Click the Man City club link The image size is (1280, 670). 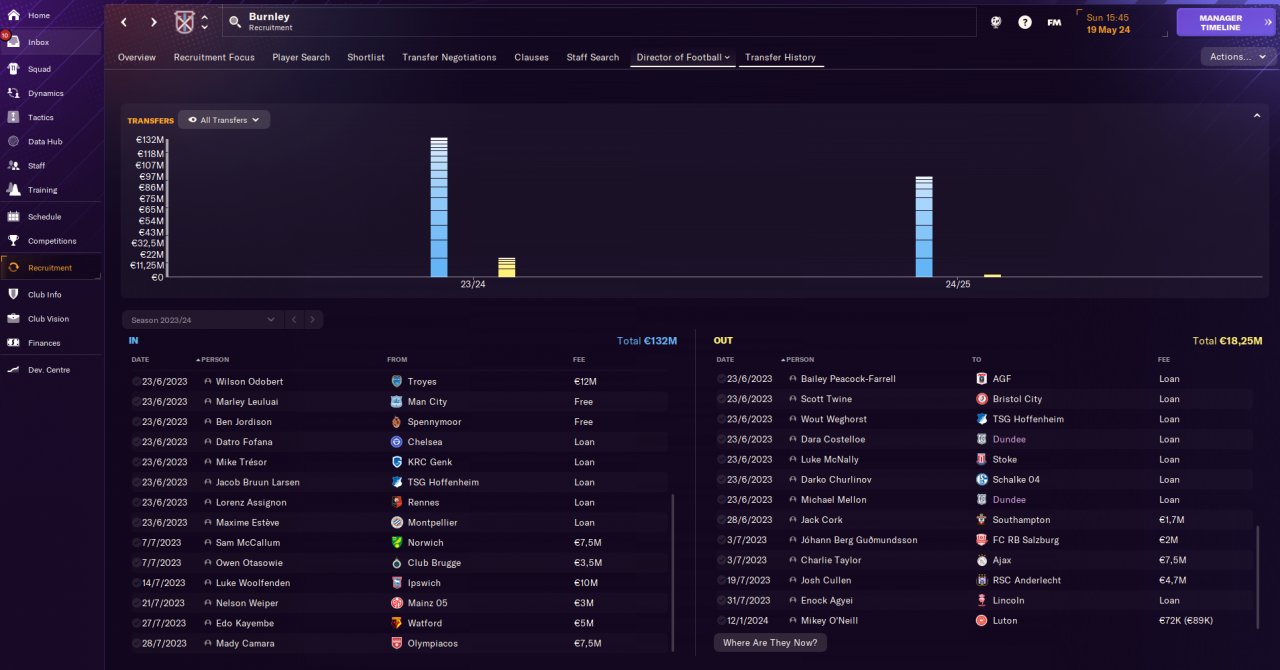coord(427,401)
